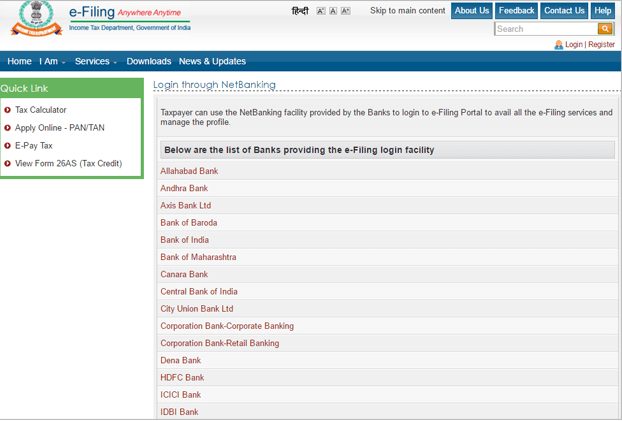Click the E-Pay Tax bullet icon

point(7,146)
